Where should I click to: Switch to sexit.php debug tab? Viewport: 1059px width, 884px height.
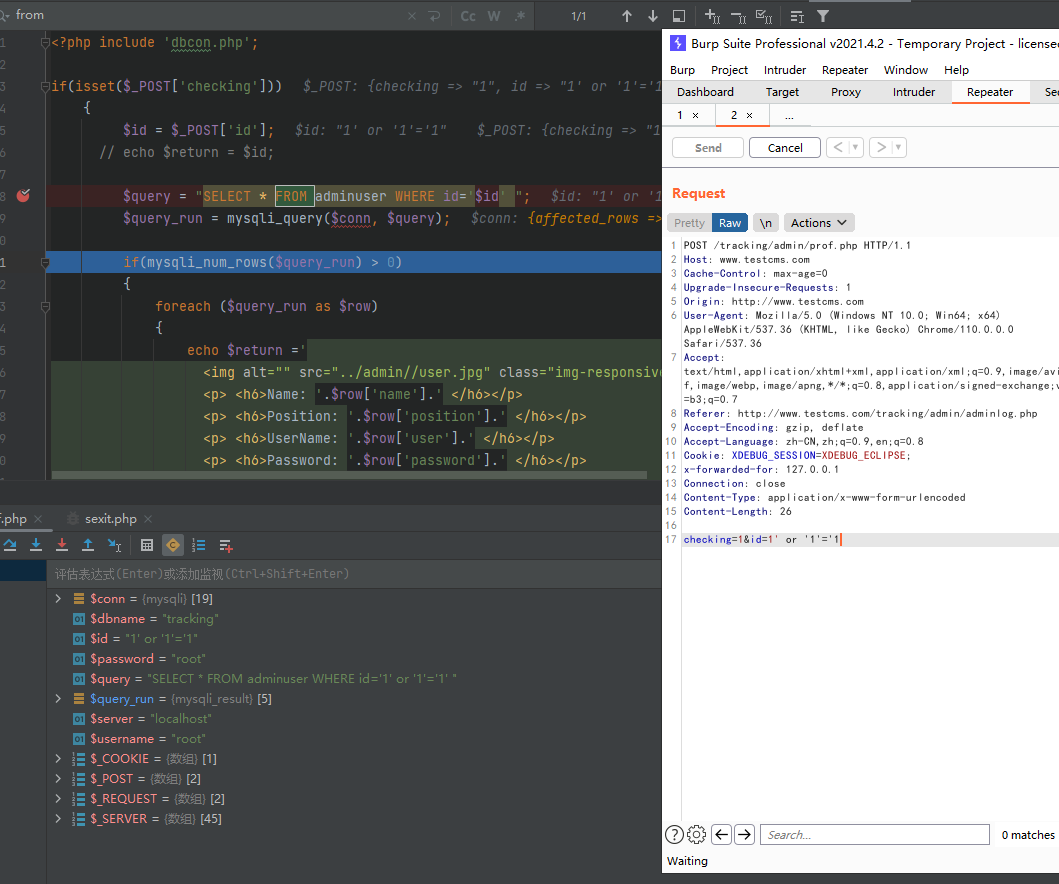(110, 519)
